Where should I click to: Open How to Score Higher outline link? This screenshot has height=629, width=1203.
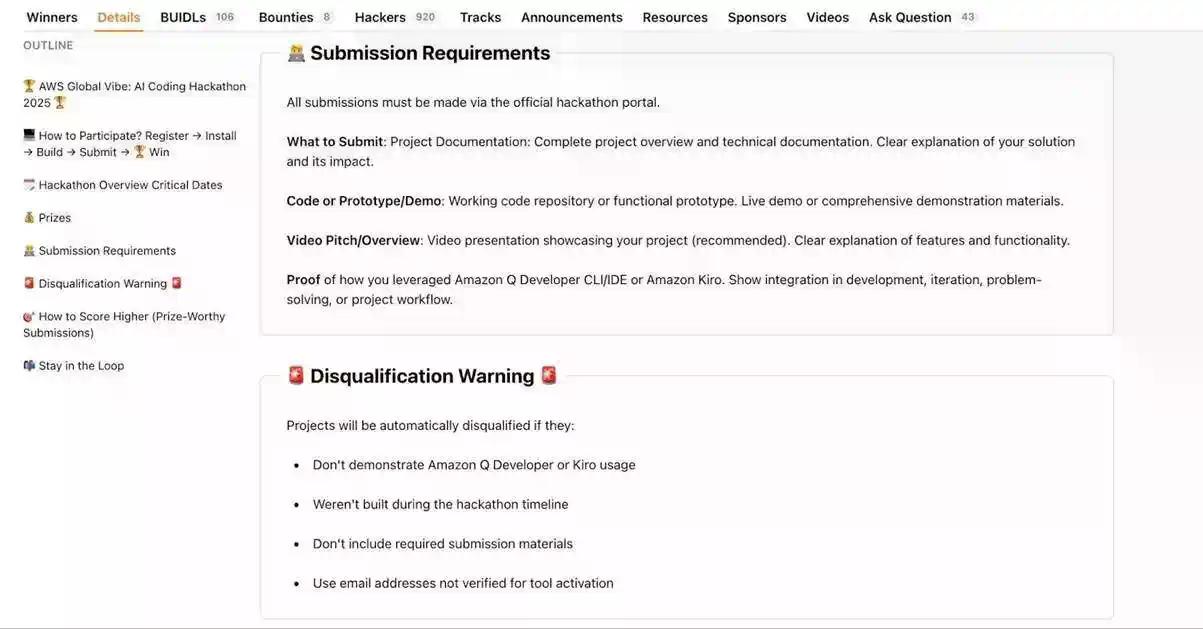click(x=124, y=324)
